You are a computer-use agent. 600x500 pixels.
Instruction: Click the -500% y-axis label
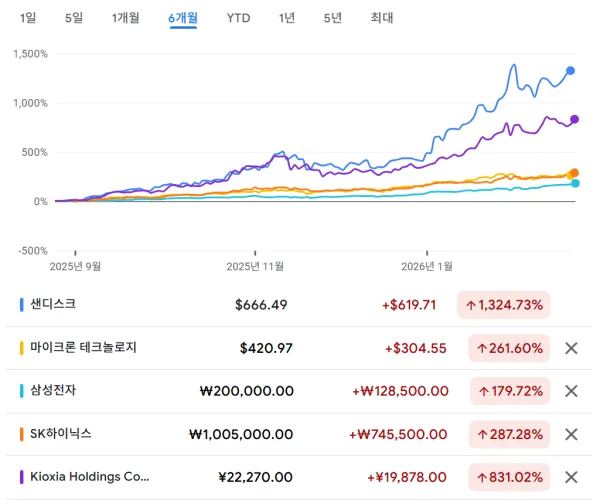(x=33, y=251)
